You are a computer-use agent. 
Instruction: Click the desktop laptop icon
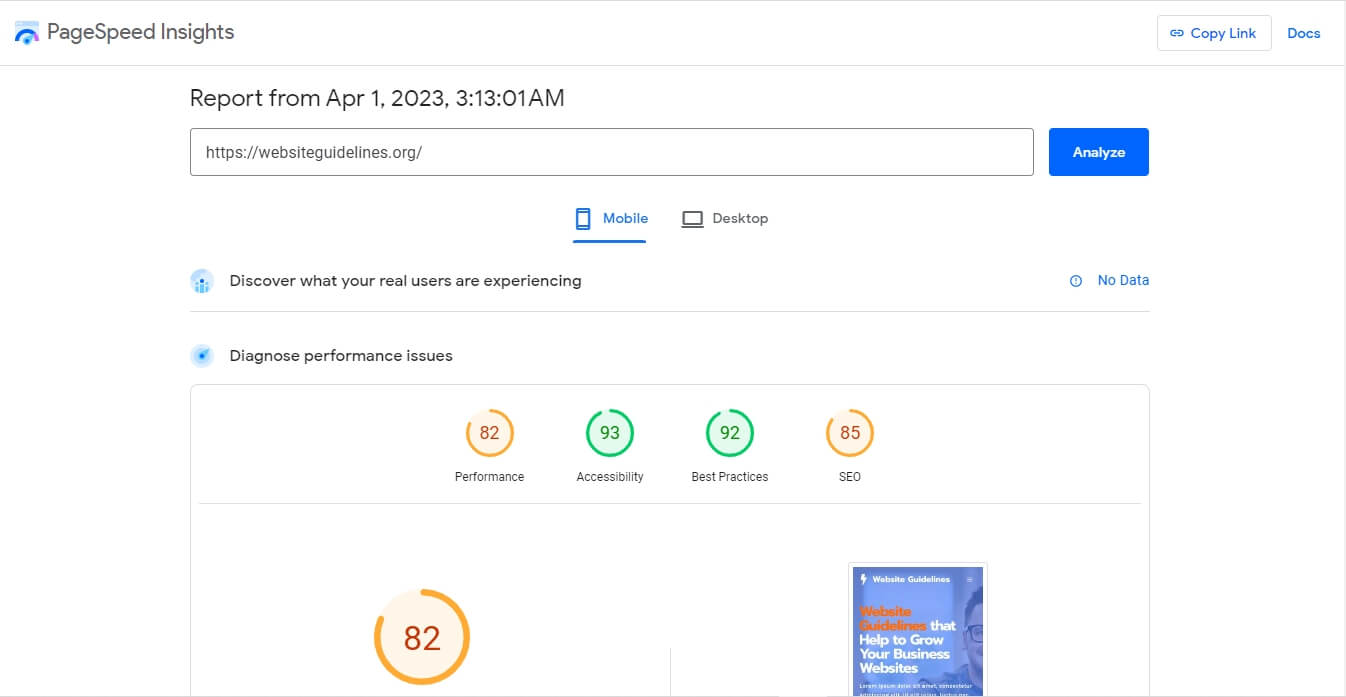click(692, 219)
